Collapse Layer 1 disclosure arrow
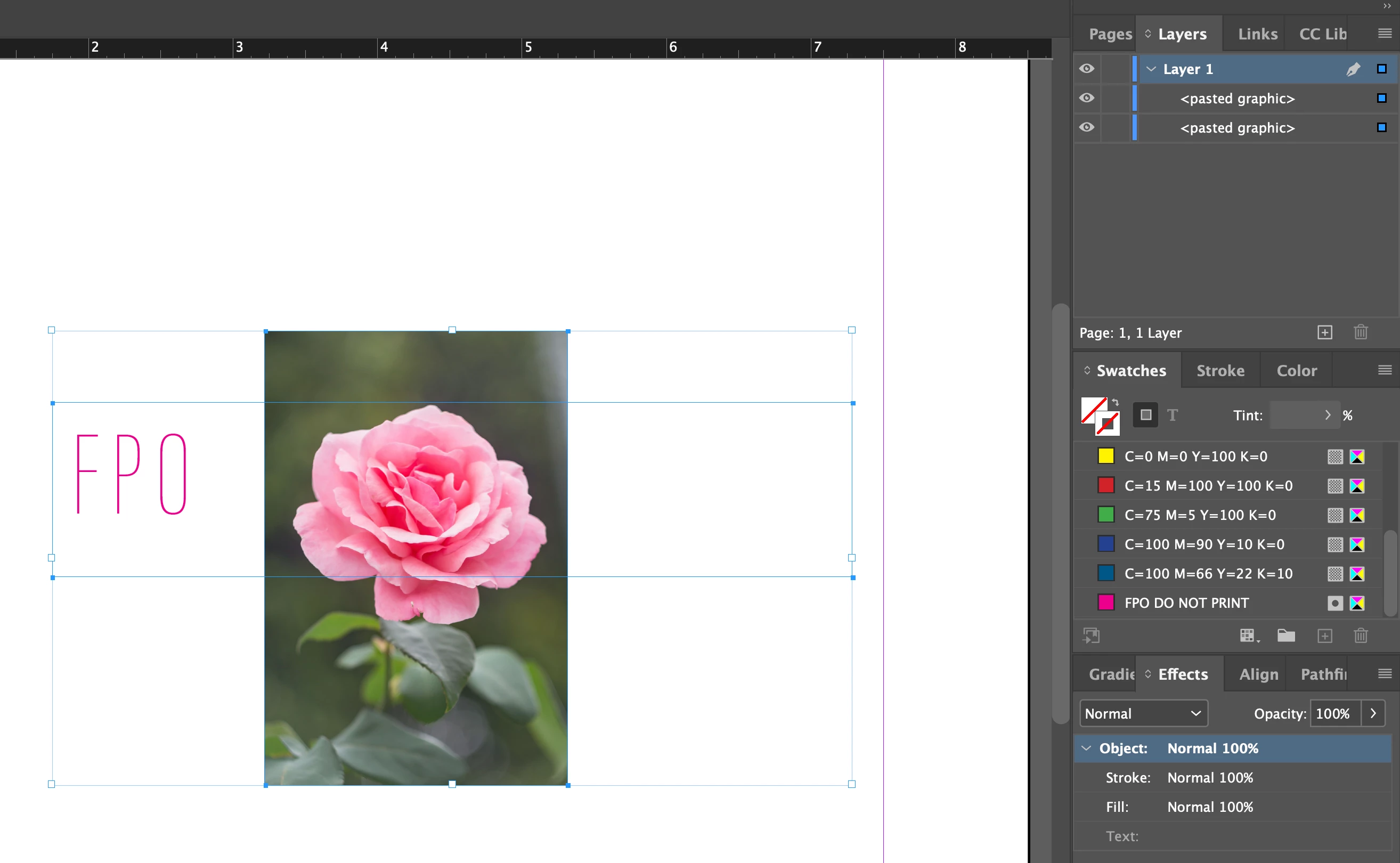The height and width of the screenshot is (863, 1400). [1151, 69]
